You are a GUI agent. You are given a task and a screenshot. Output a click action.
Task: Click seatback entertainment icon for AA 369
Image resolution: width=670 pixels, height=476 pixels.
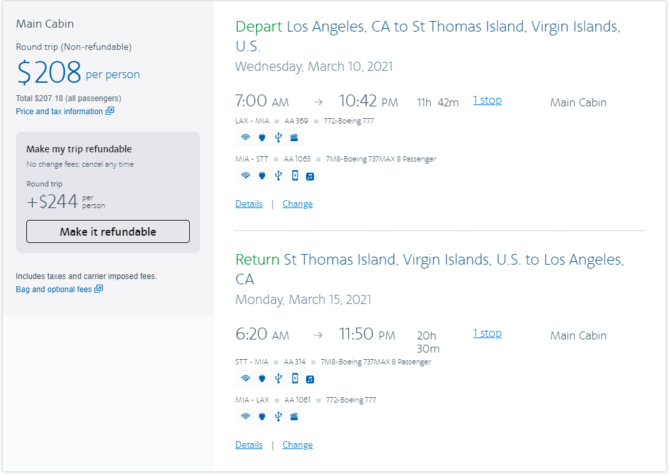294,138
